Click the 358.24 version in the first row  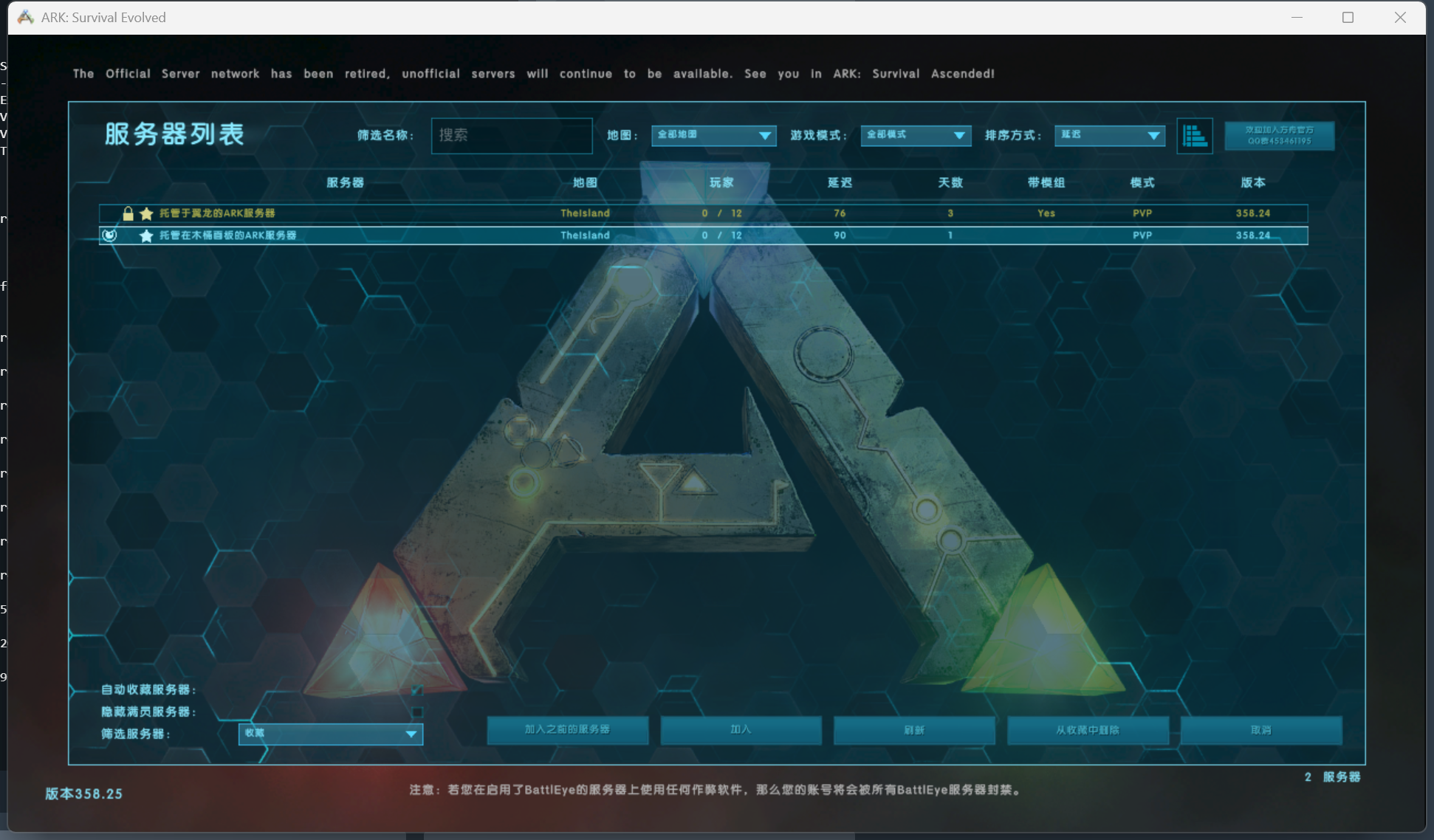pyautogui.click(x=1253, y=213)
